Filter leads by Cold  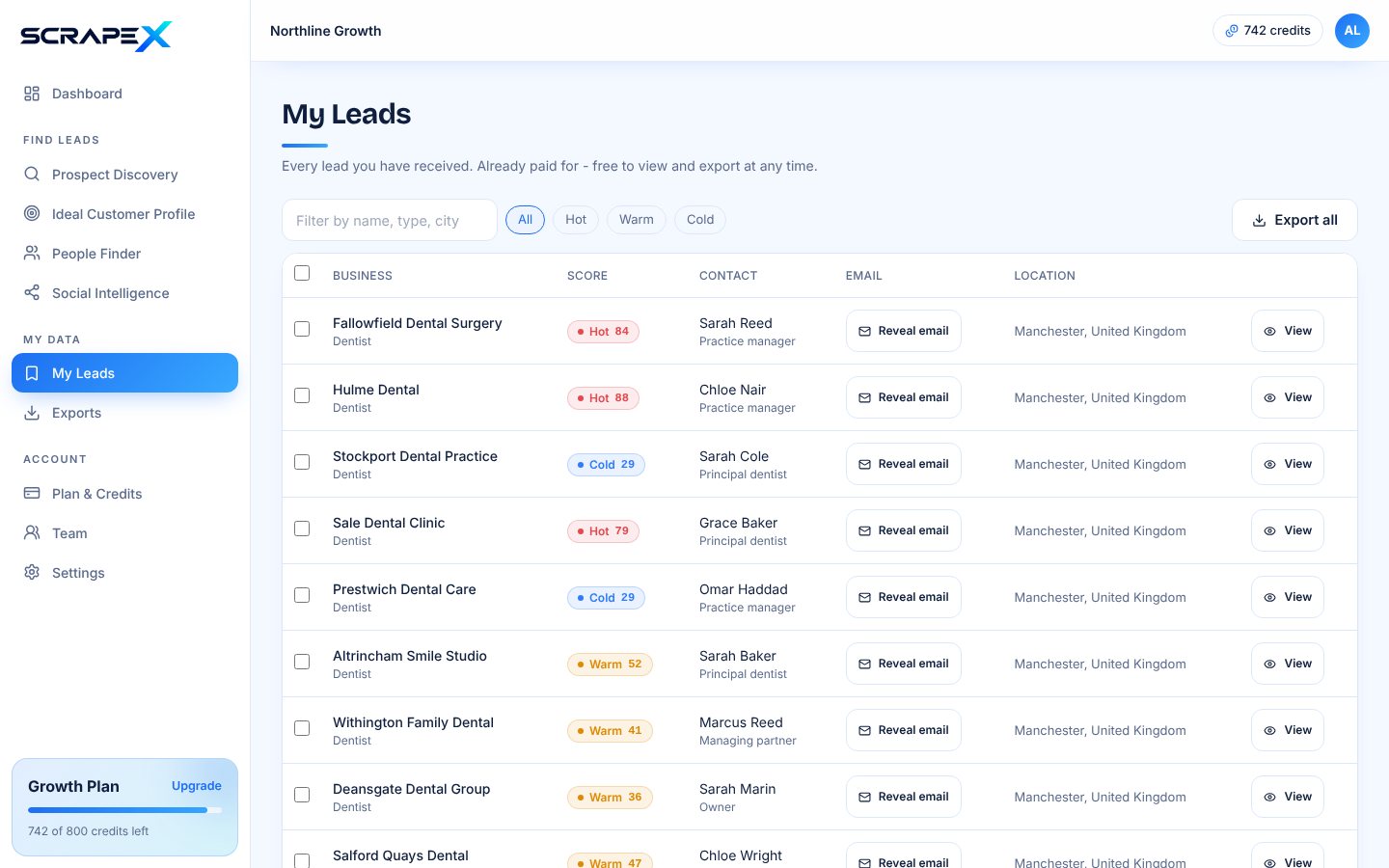(x=700, y=220)
